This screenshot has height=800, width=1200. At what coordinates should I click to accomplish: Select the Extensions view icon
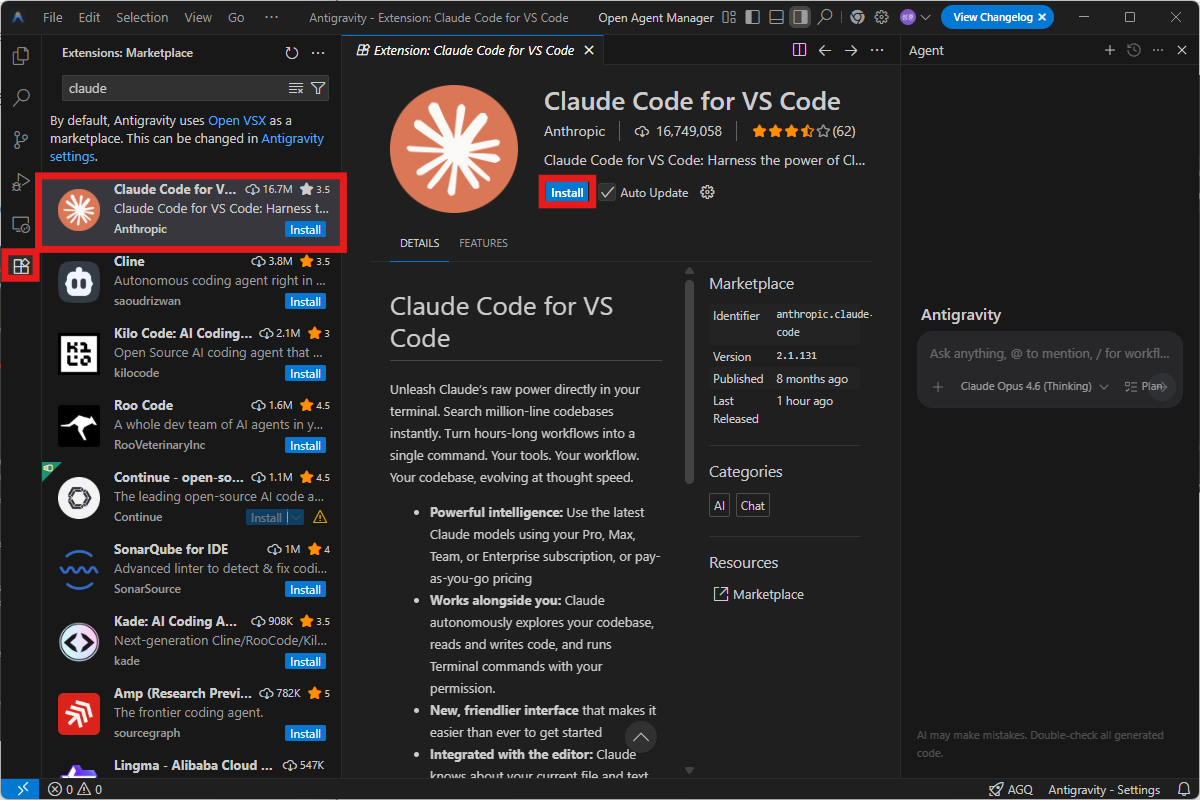pyautogui.click(x=21, y=266)
